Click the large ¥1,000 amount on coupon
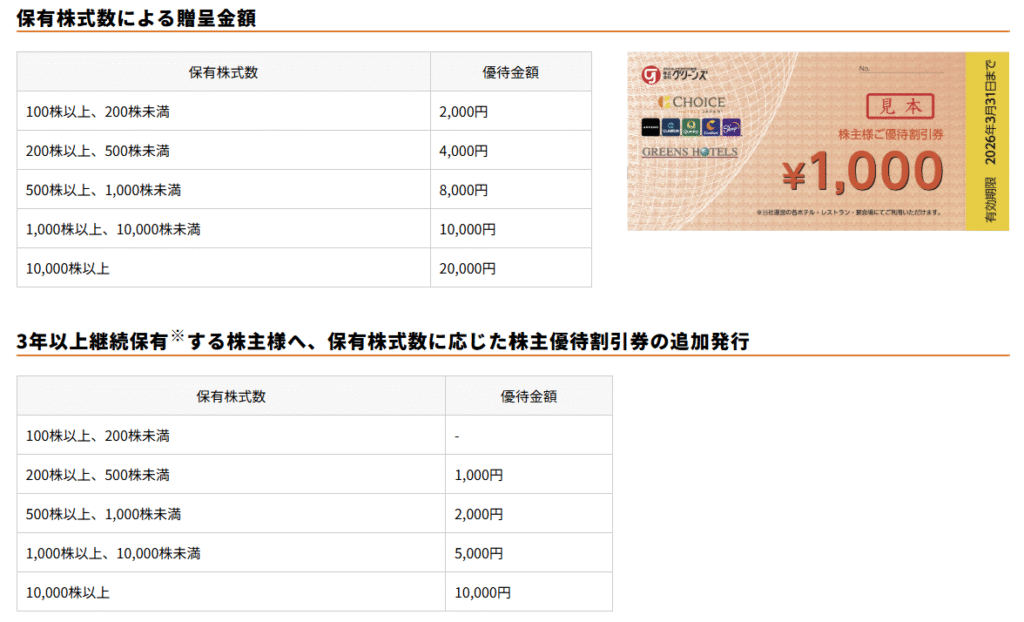This screenshot has width=1024, height=622. coord(862,174)
